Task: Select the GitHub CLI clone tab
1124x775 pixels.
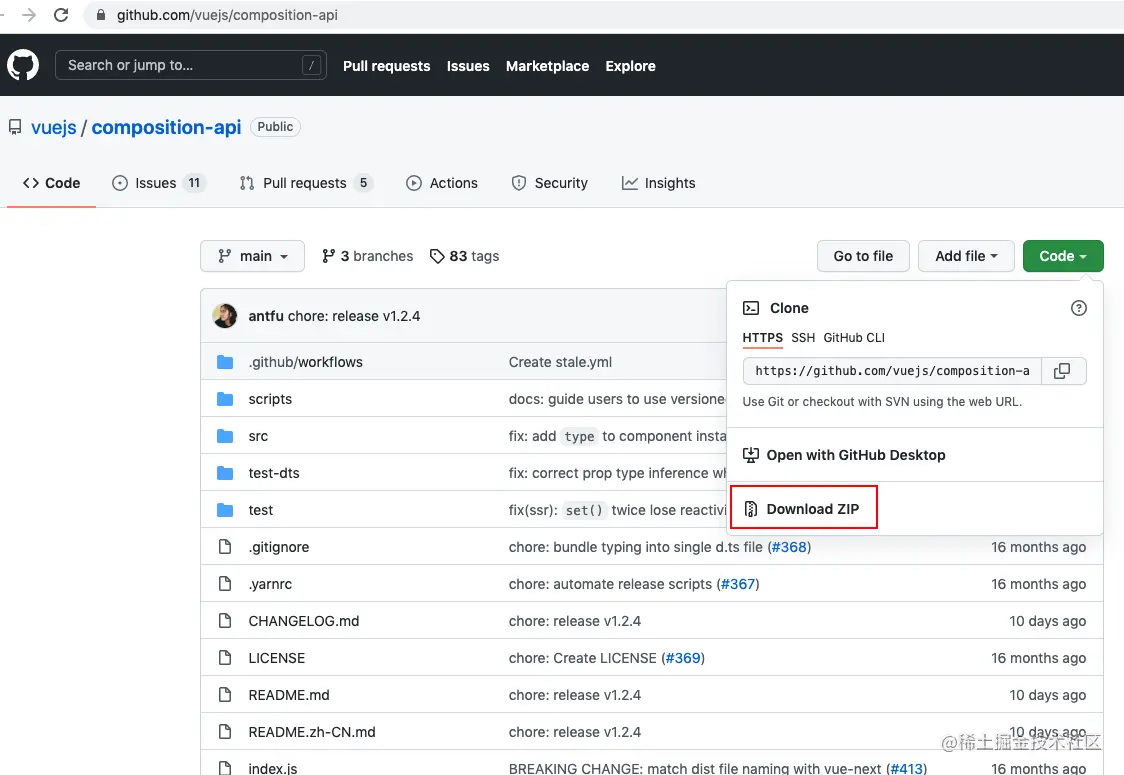Action: pyautogui.click(x=854, y=338)
